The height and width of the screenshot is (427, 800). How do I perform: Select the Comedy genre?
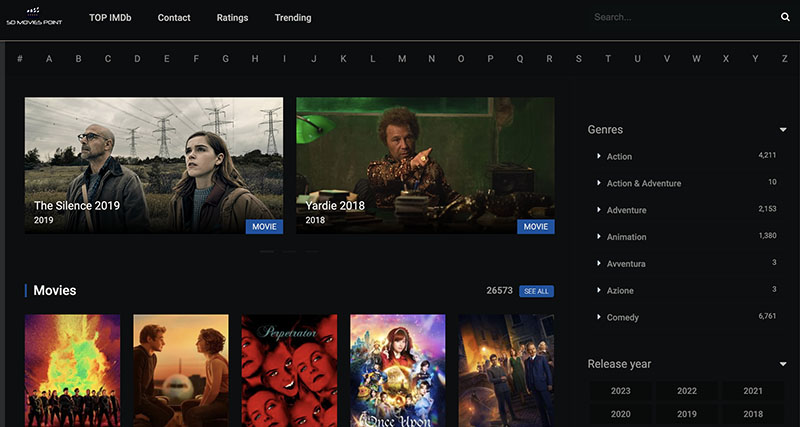click(x=622, y=317)
